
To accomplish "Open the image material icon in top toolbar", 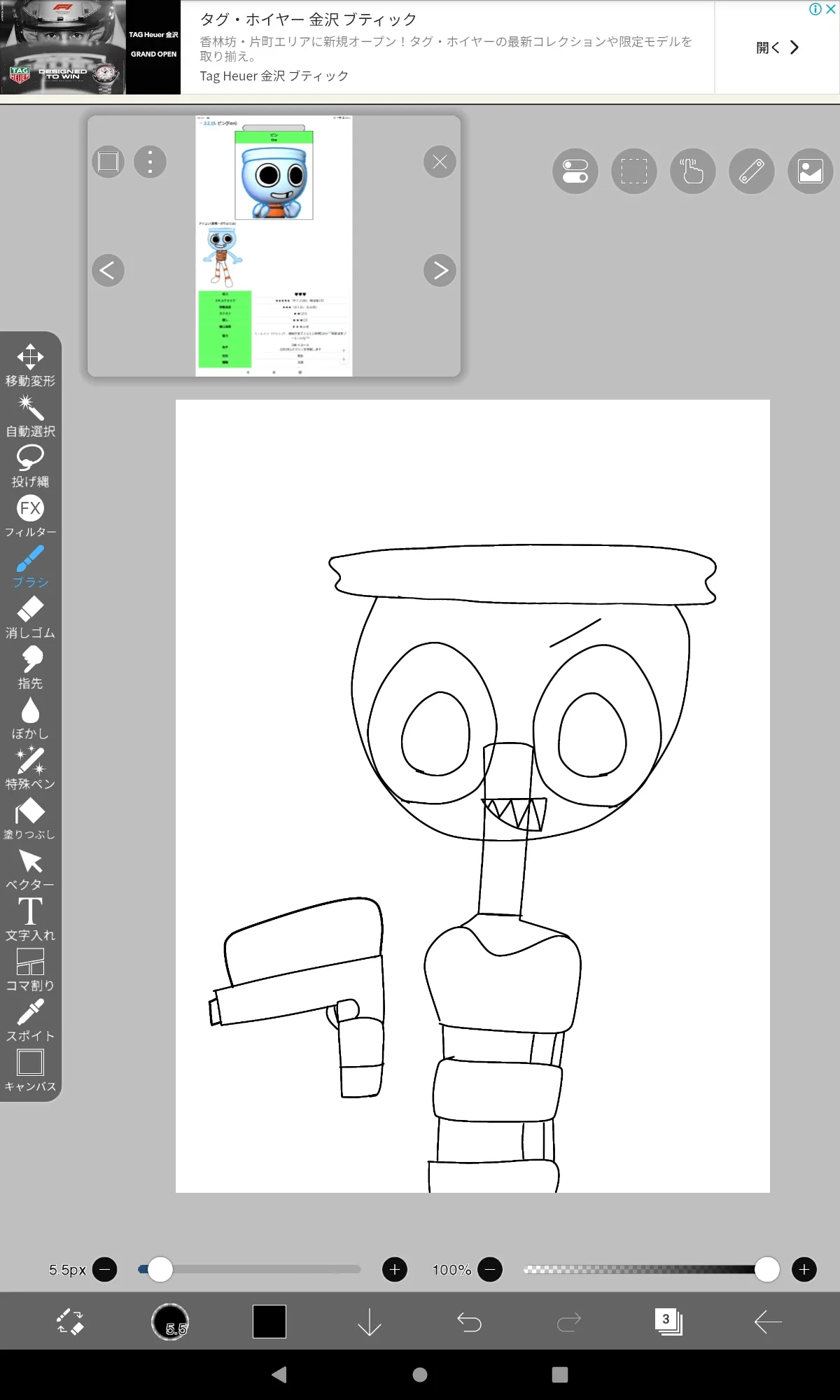I will (x=811, y=171).
